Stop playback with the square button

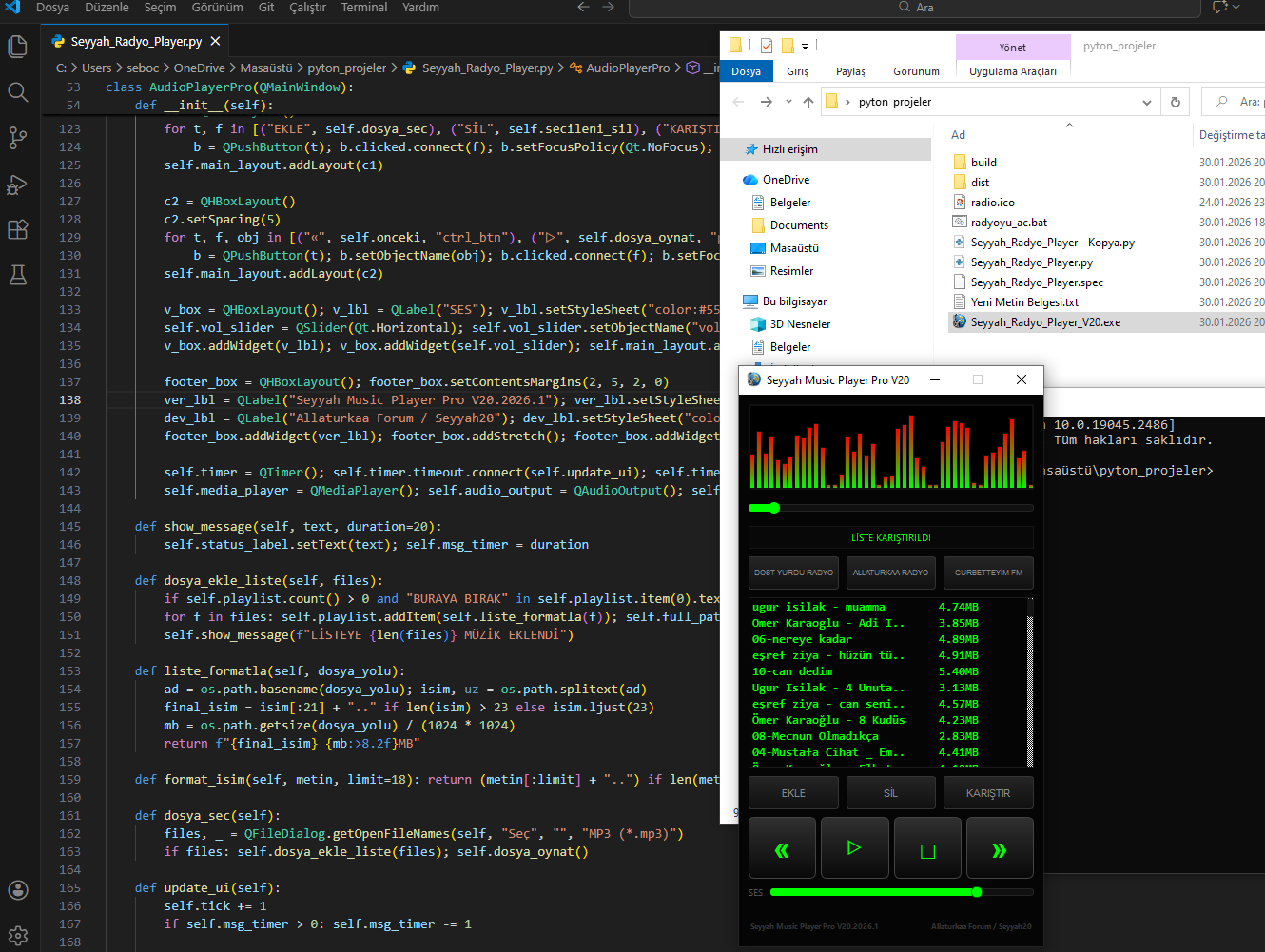(x=927, y=847)
